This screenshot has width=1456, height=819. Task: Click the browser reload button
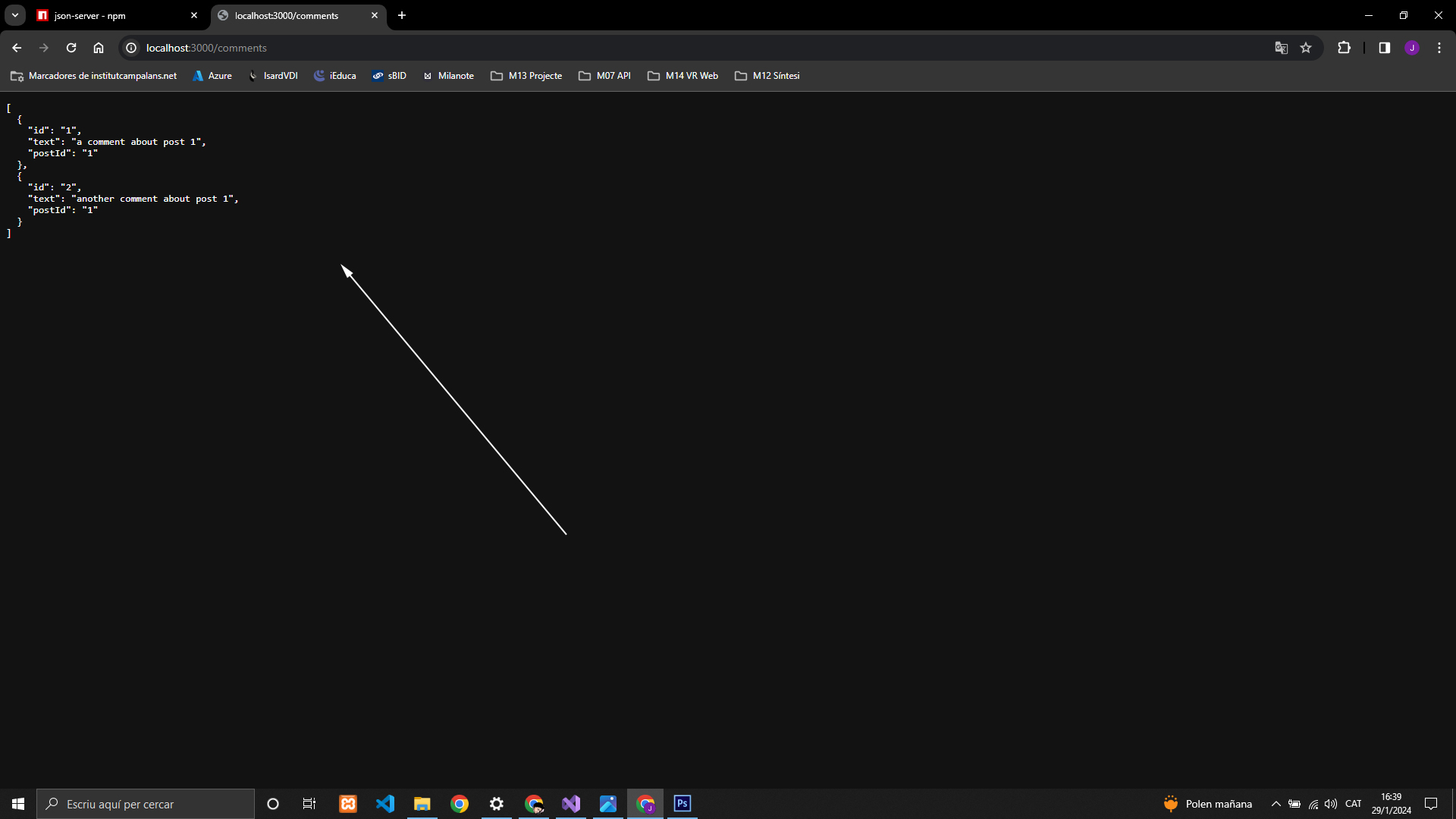coord(71,48)
